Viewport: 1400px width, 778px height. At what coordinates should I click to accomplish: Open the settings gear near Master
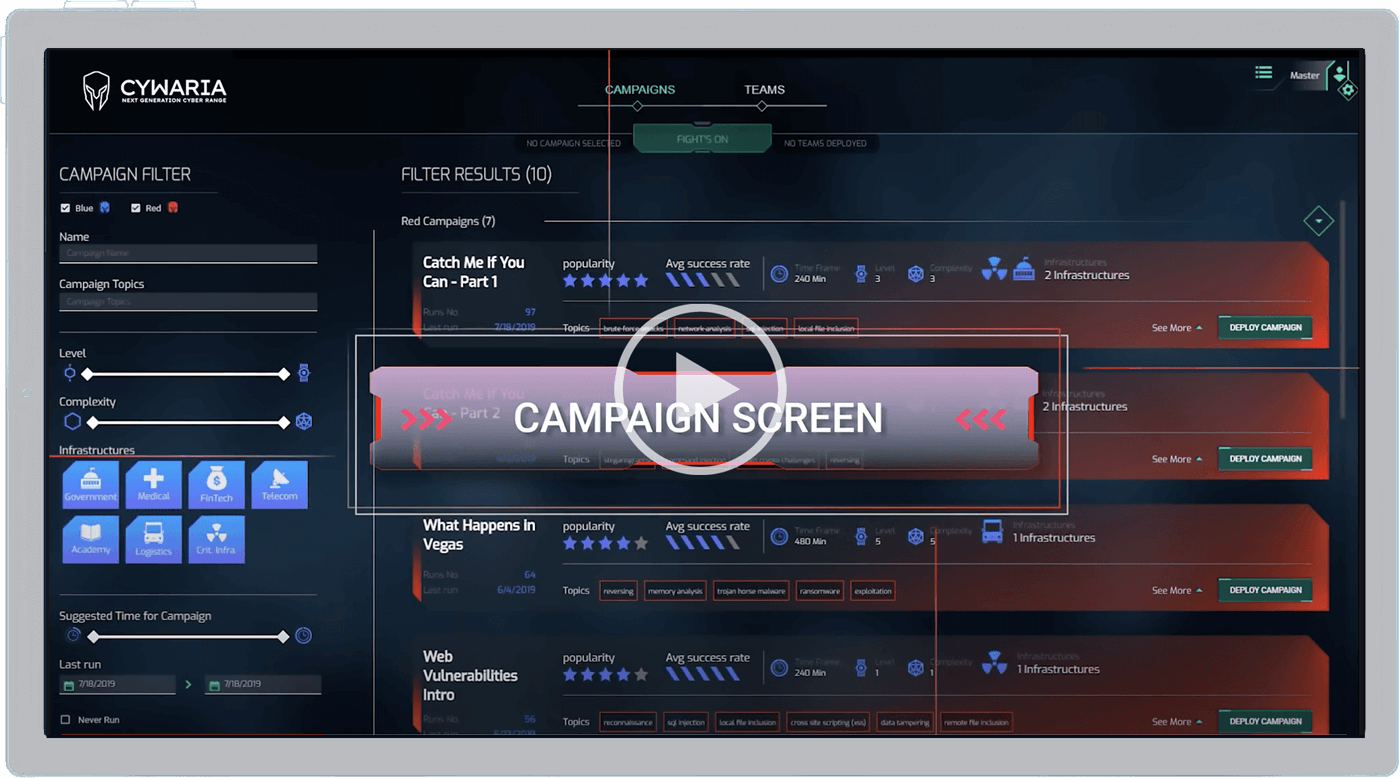[x=1347, y=90]
